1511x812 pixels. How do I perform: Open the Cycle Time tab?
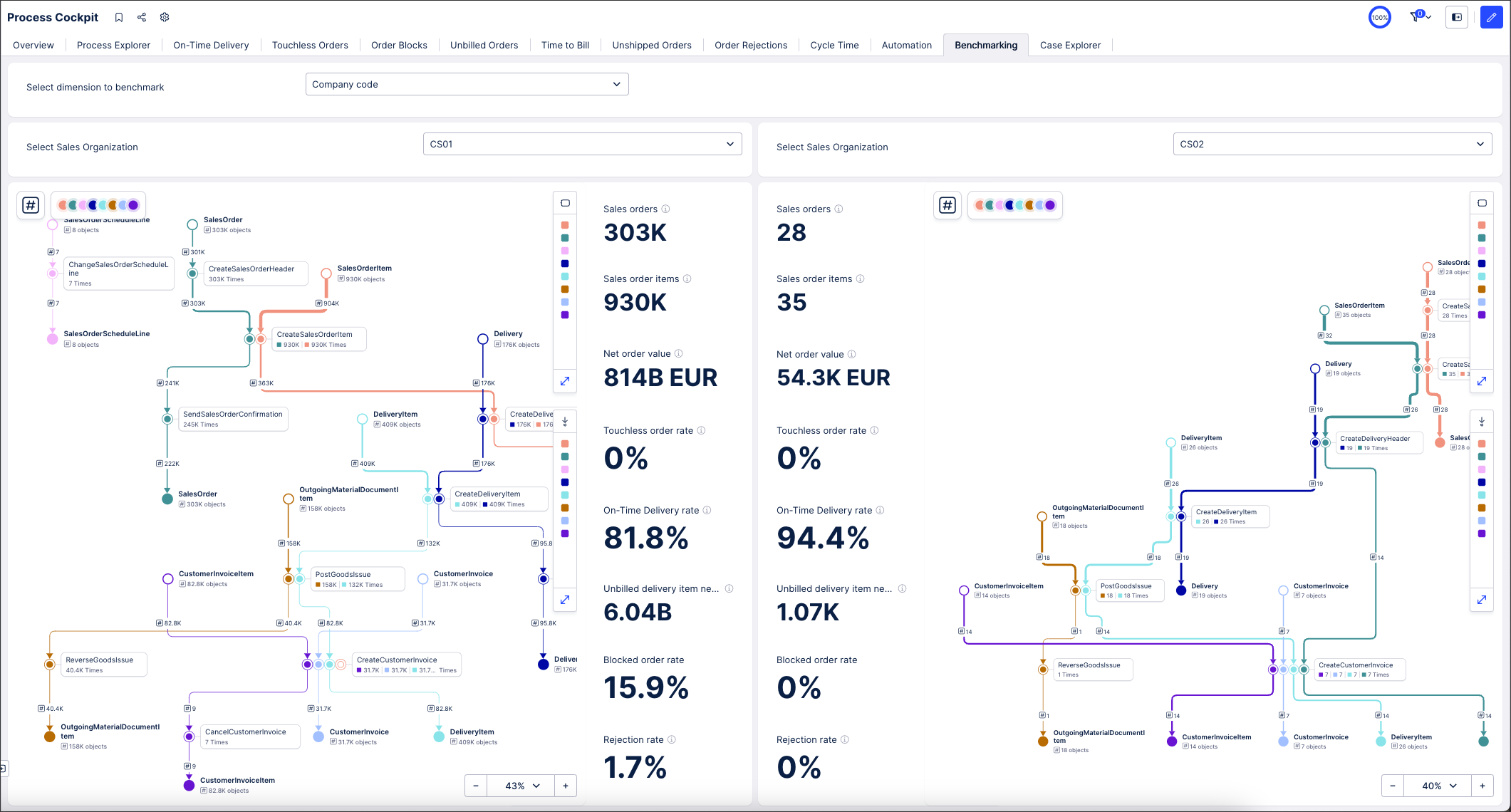[x=834, y=45]
